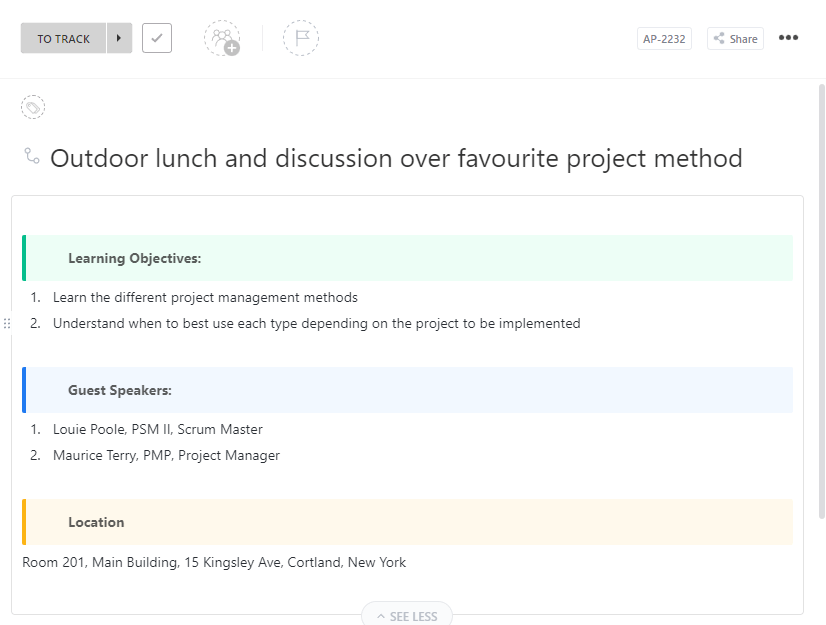The image size is (826, 625).
Task: Click the subtask parent icon beside the title
Action: [x=32, y=156]
